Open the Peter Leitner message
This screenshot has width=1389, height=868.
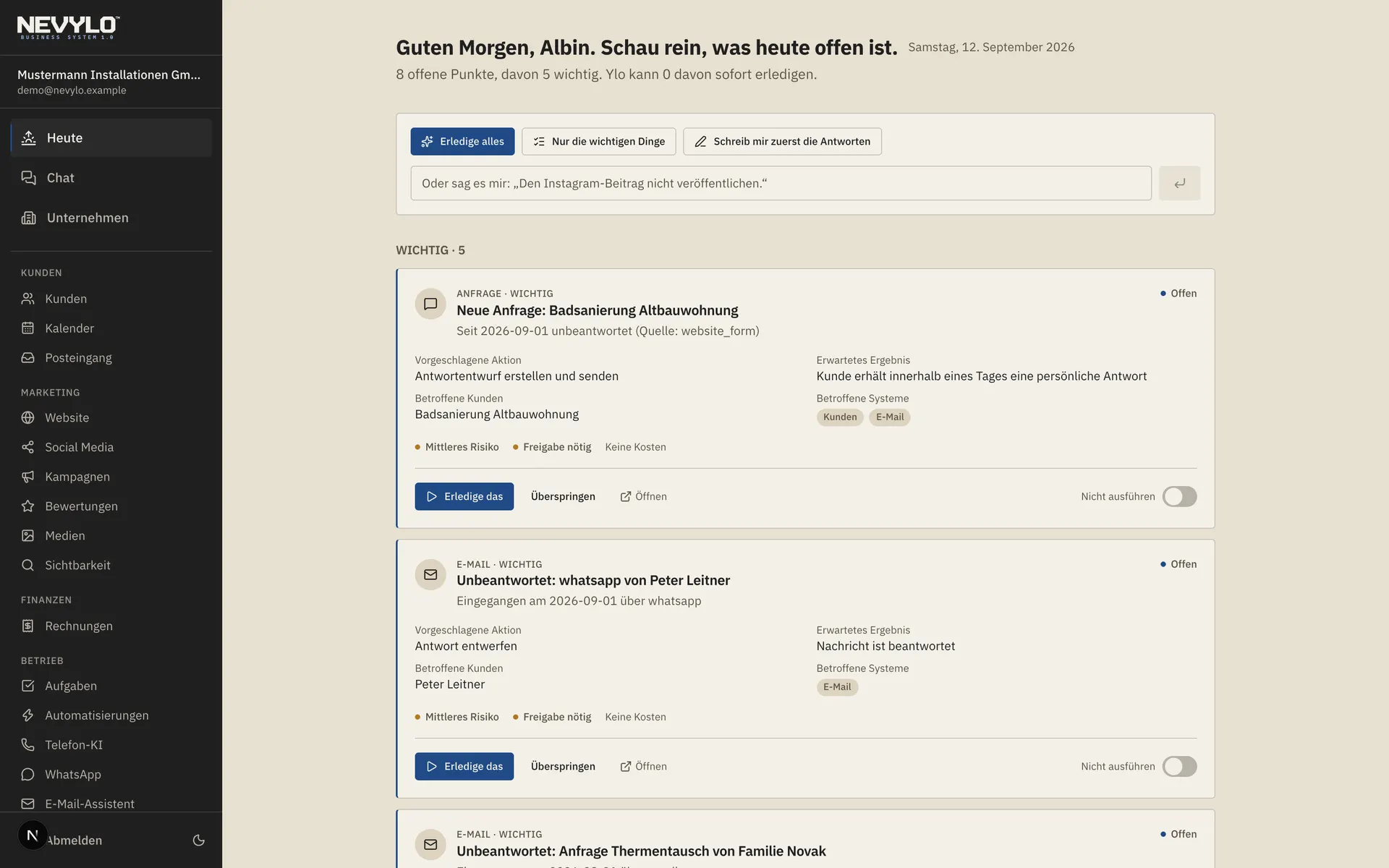[644, 767]
